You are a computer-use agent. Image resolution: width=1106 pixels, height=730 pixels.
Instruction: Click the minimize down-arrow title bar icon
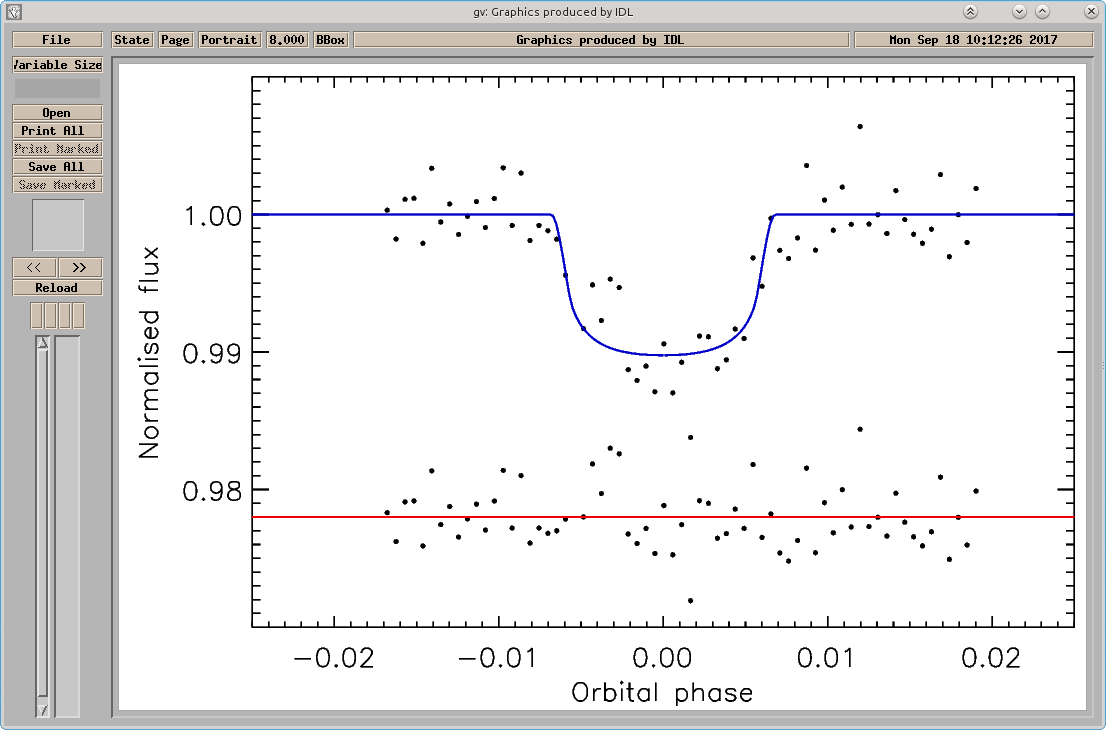[x=1019, y=11]
